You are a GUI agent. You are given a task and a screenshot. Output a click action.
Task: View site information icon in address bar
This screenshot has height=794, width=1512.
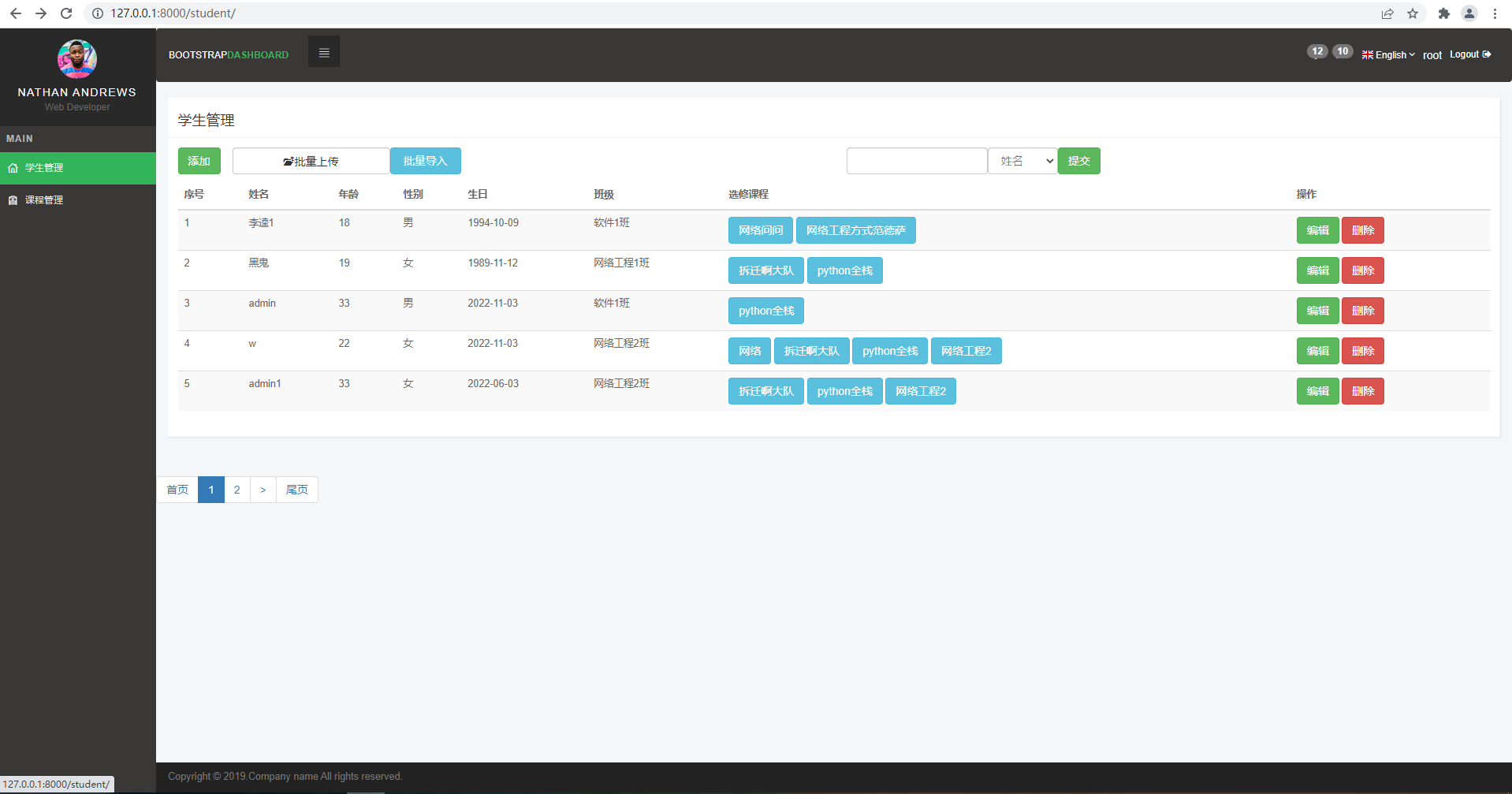click(98, 13)
